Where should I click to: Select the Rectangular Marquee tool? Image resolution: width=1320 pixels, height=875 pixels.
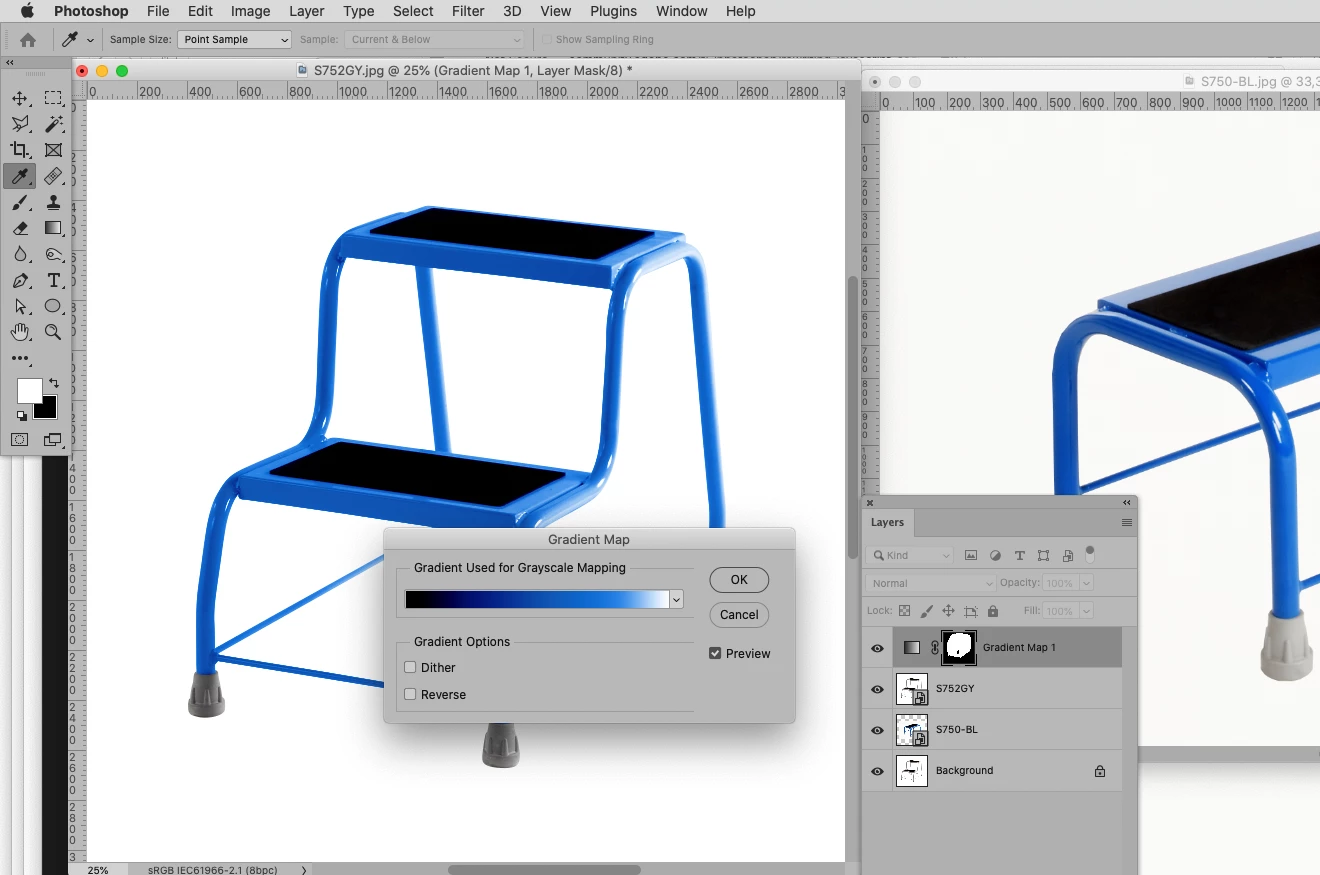(x=53, y=98)
